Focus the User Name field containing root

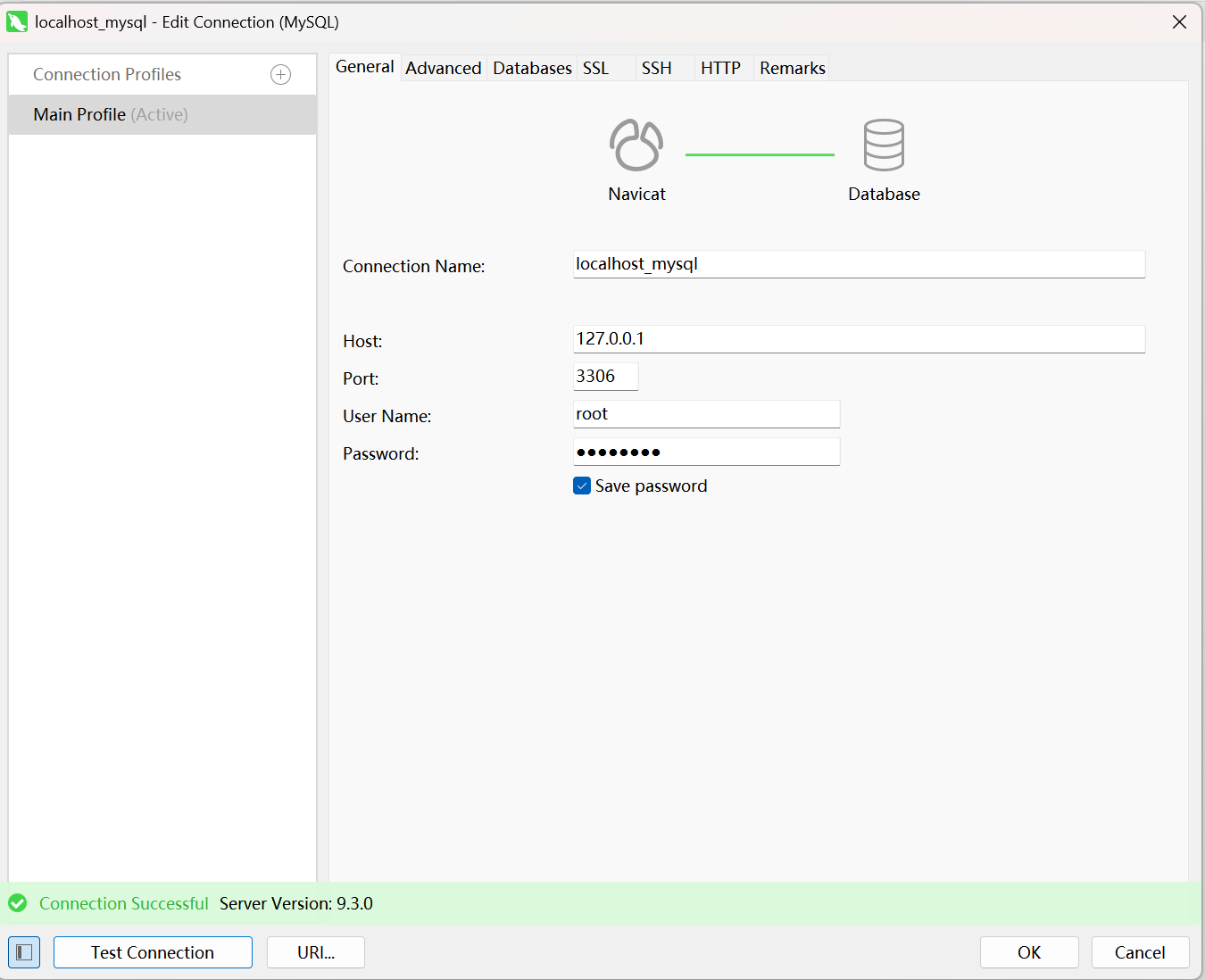[x=706, y=414]
